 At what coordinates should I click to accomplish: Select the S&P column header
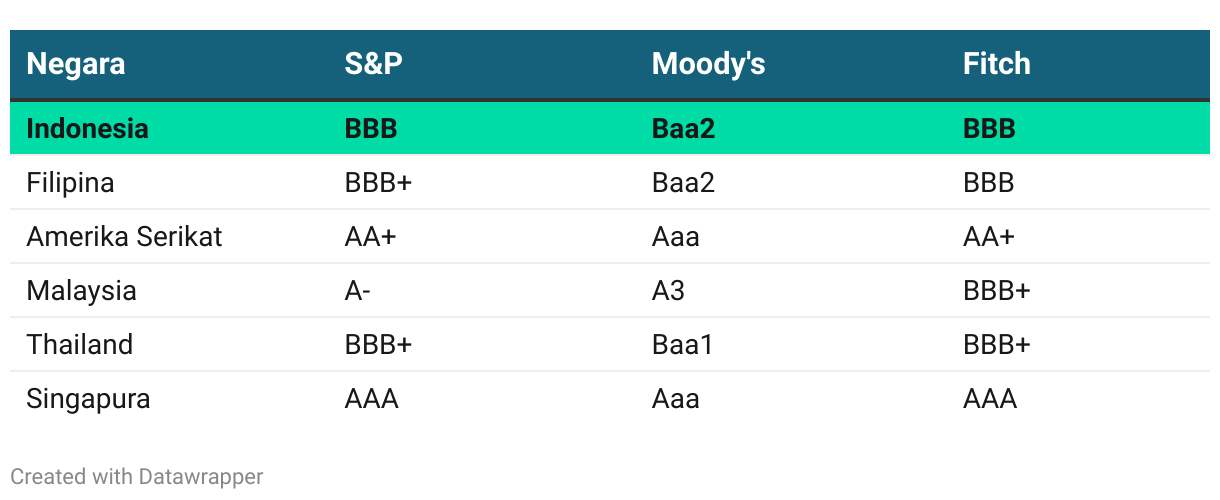374,64
